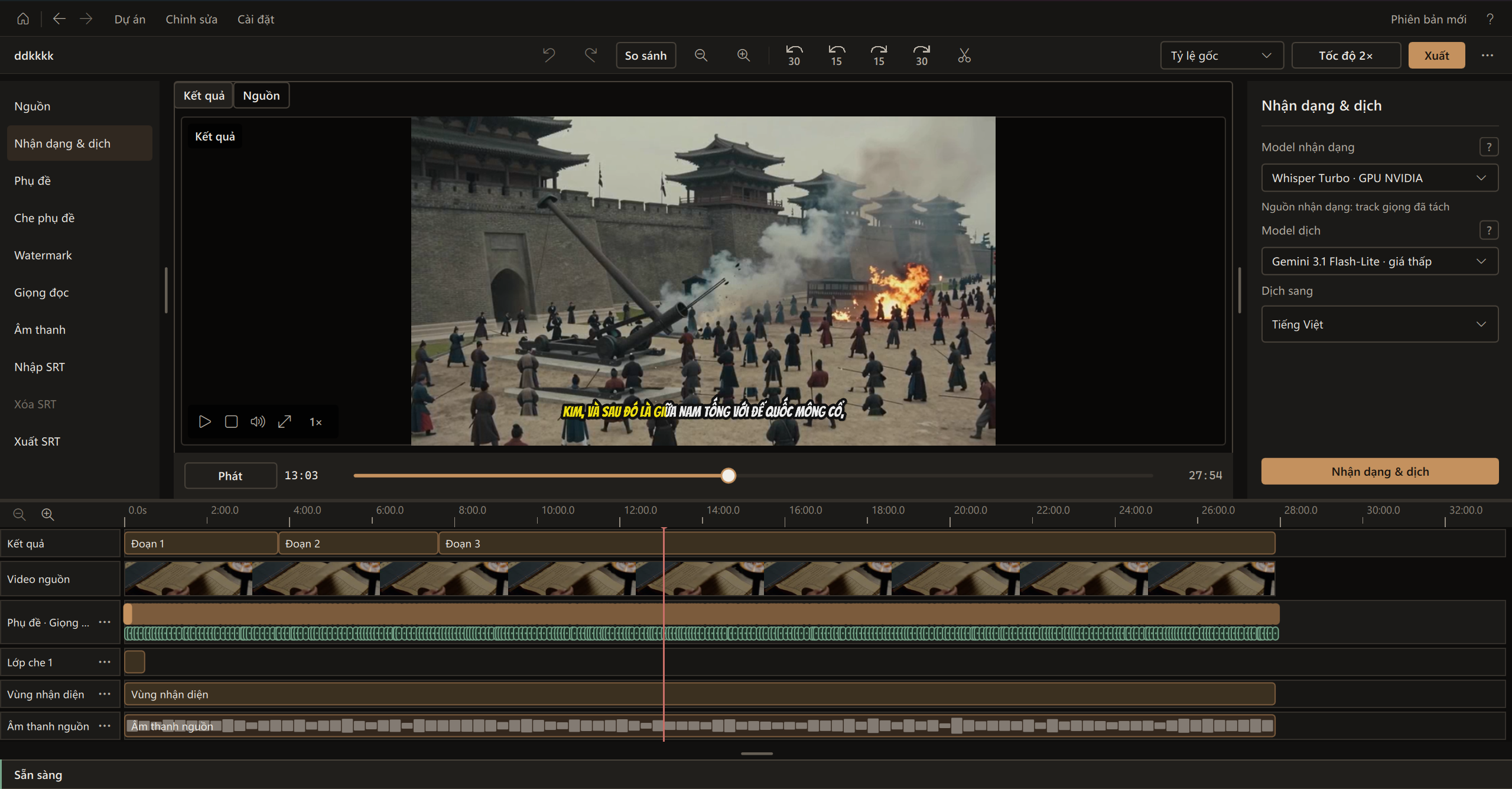Open the Chỉnh sửa menu
Image resolution: width=1512 pixels, height=789 pixels.
(191, 19)
